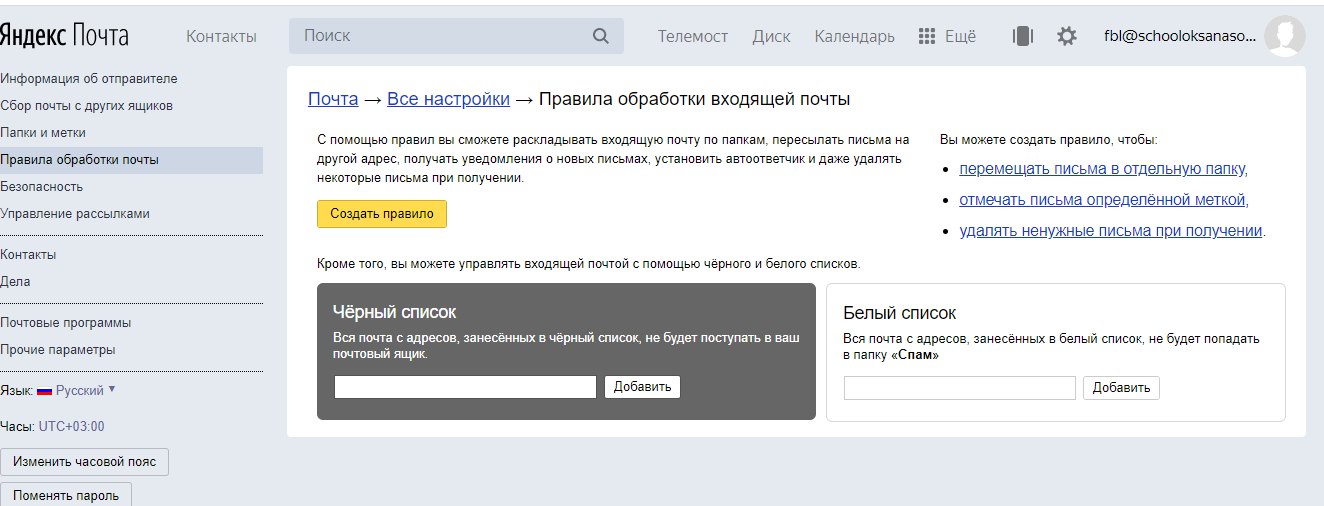Follow the Почта breadcrumb link
This screenshot has height=506, width=1324.
pyautogui.click(x=333, y=99)
